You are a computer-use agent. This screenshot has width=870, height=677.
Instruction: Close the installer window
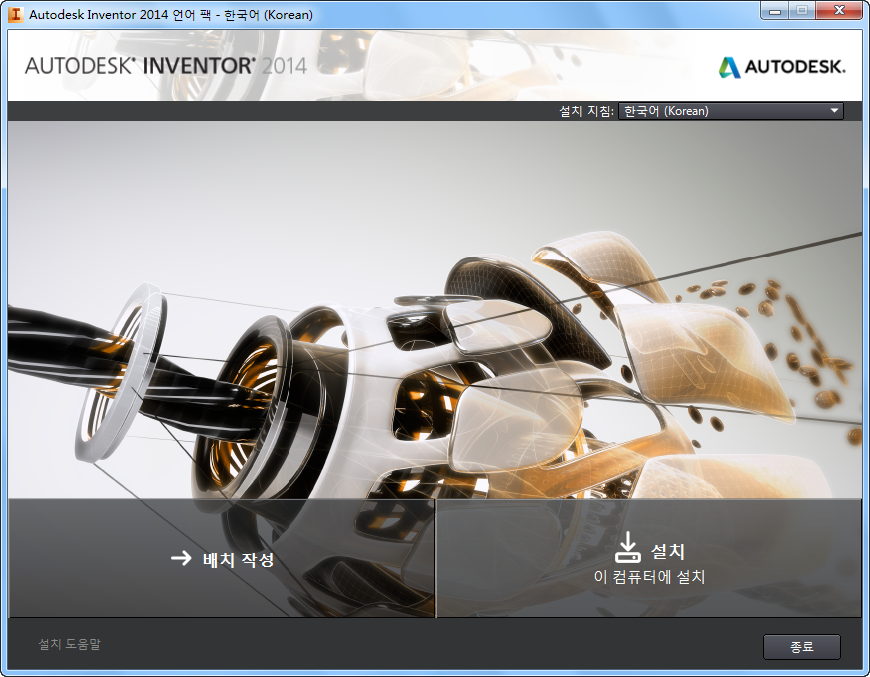(839, 11)
